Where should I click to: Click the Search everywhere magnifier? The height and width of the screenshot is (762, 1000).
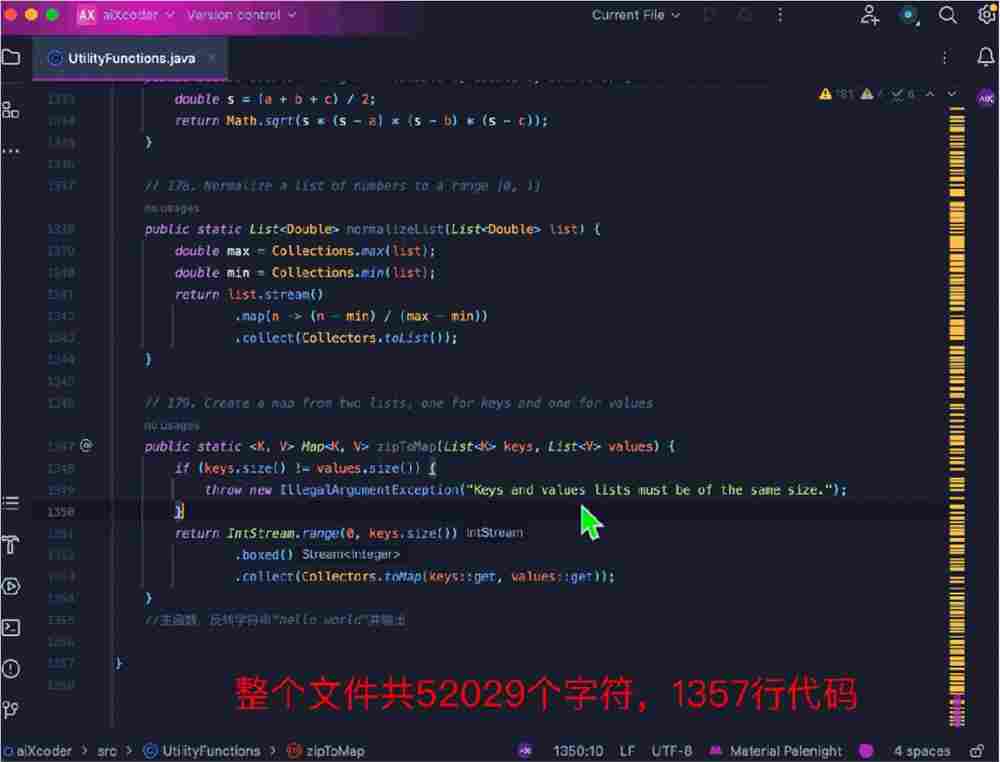pyautogui.click(x=946, y=15)
